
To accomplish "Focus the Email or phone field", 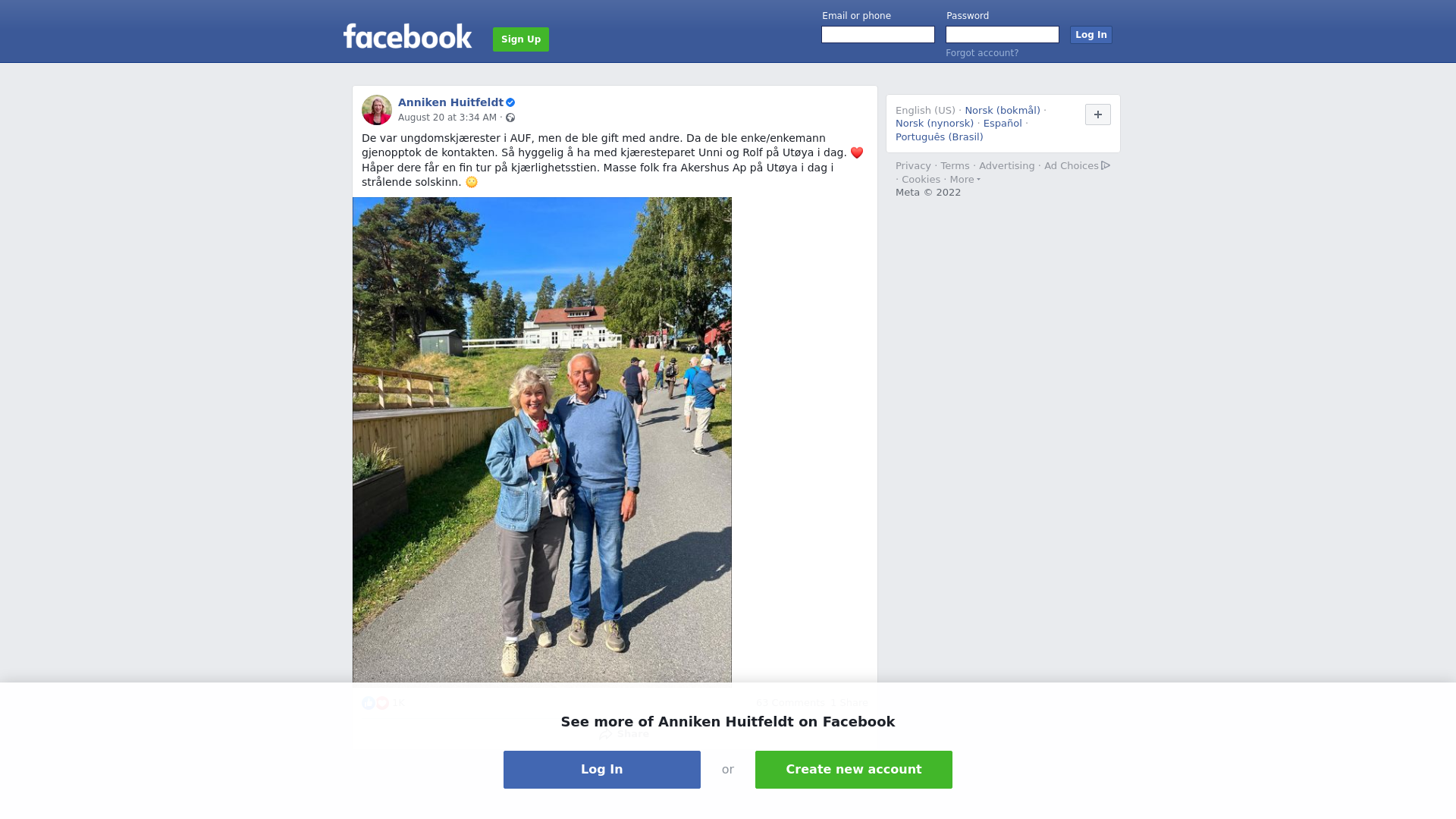I will tap(878, 35).
